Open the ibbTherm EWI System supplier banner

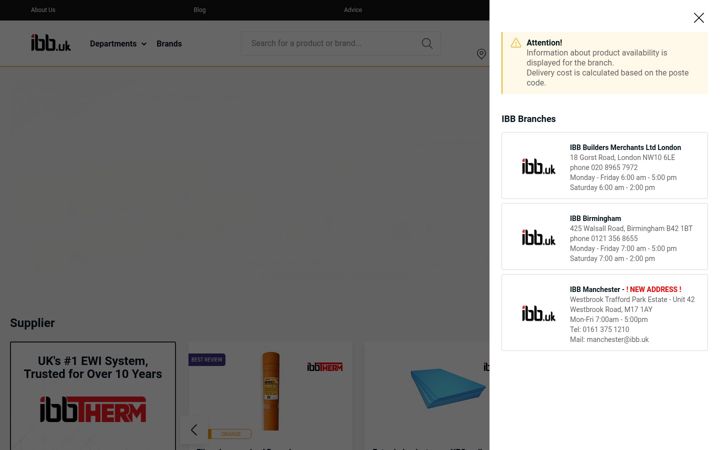pos(93,395)
